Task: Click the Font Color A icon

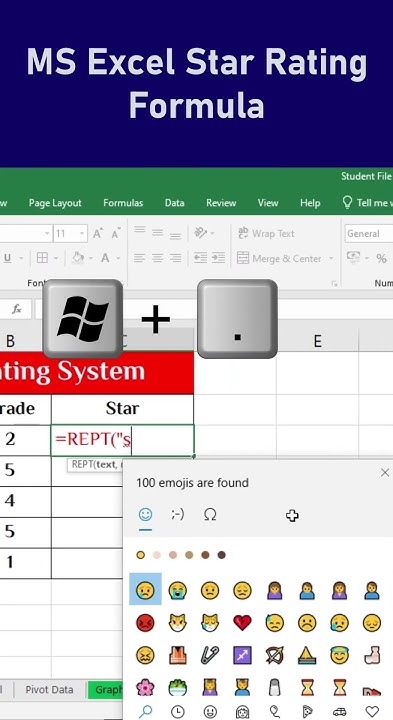Action: pos(105,258)
